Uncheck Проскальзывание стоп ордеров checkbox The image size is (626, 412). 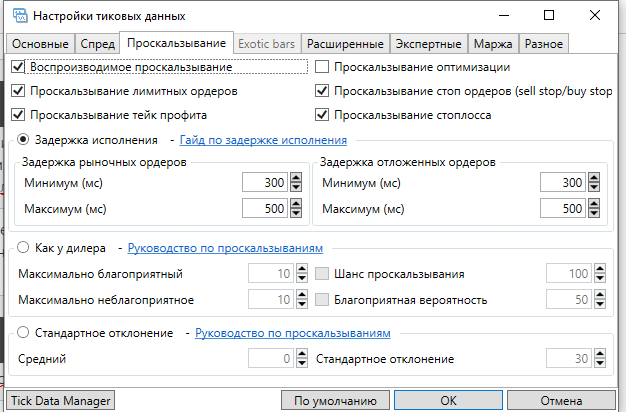pyautogui.click(x=322, y=91)
